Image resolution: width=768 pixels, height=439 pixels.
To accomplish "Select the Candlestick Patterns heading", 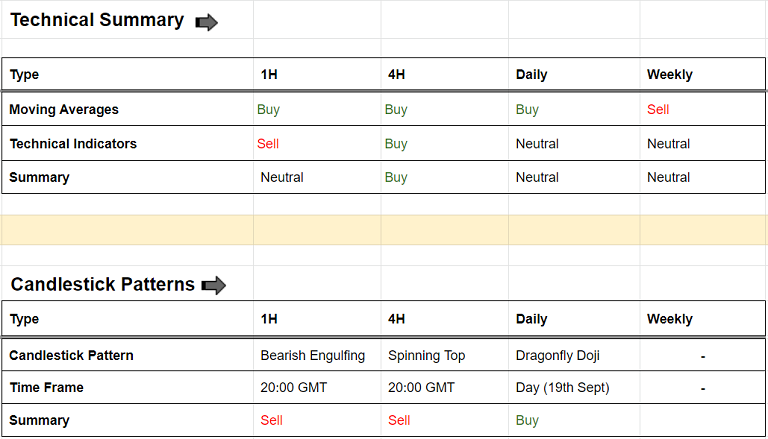I will point(102,285).
